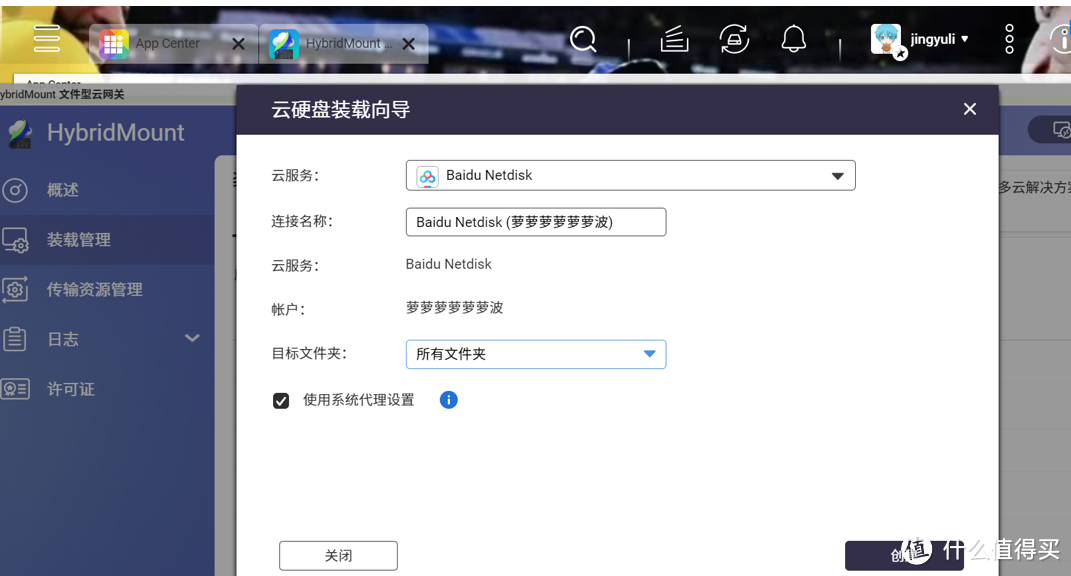Open the background tasks queue icon

point(673,39)
